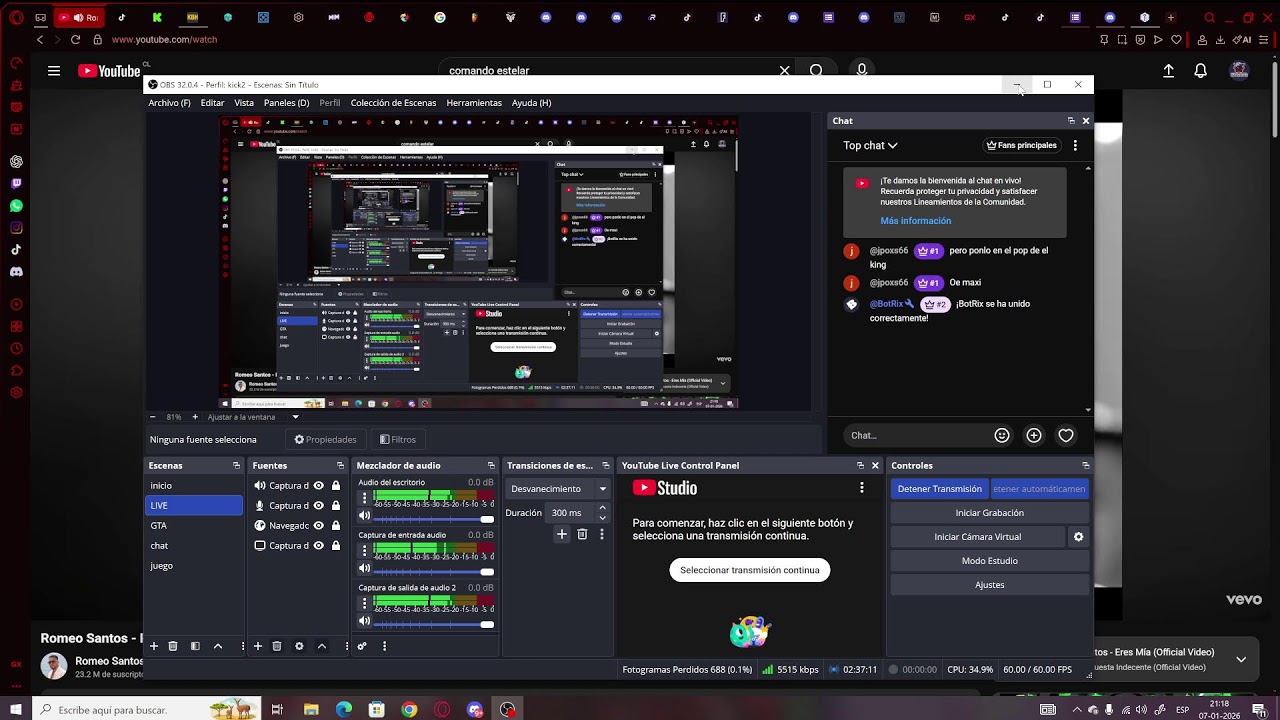Open the Herramientas menu
The image size is (1280, 720).
coord(474,103)
